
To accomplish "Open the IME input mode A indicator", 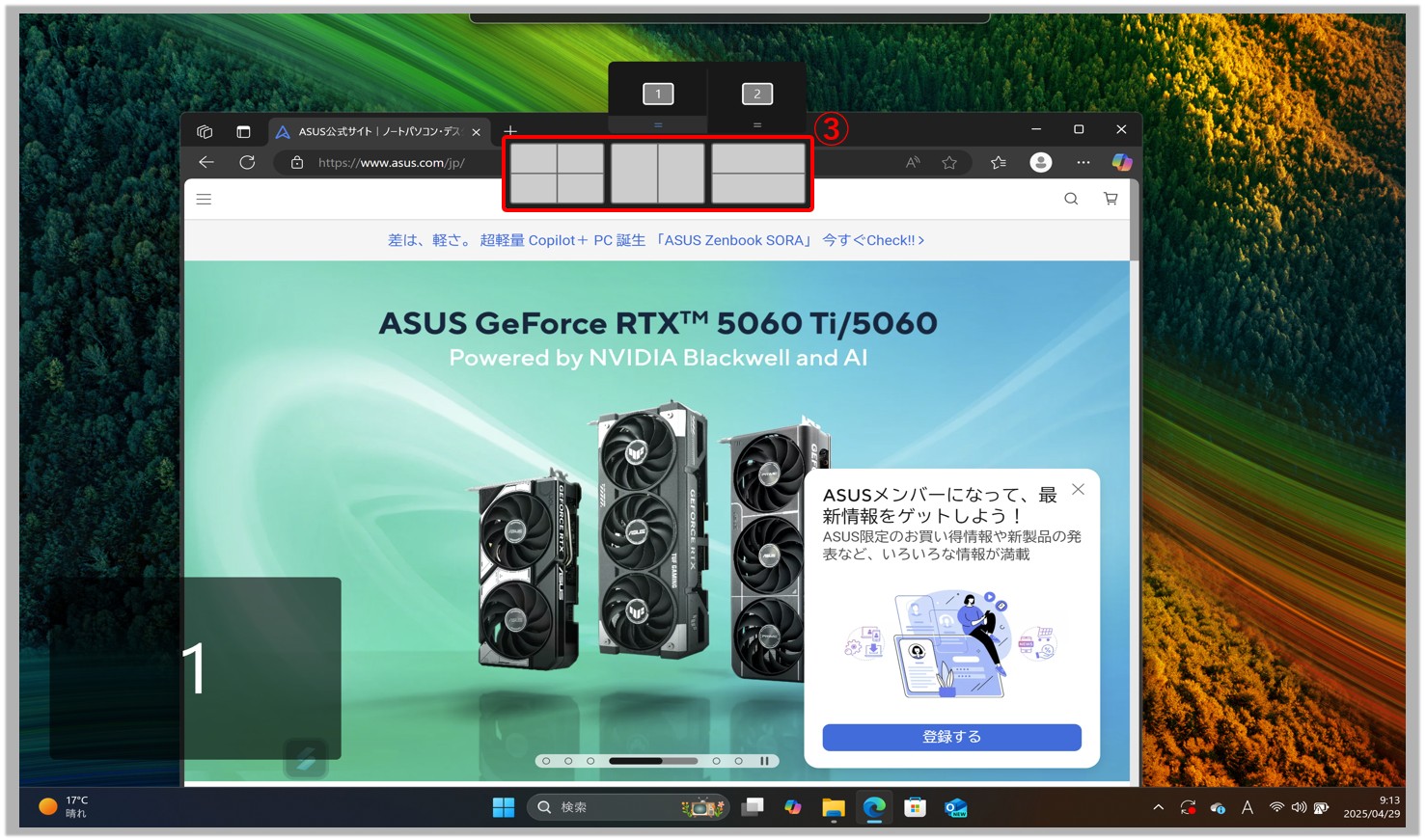I will 1248,807.
